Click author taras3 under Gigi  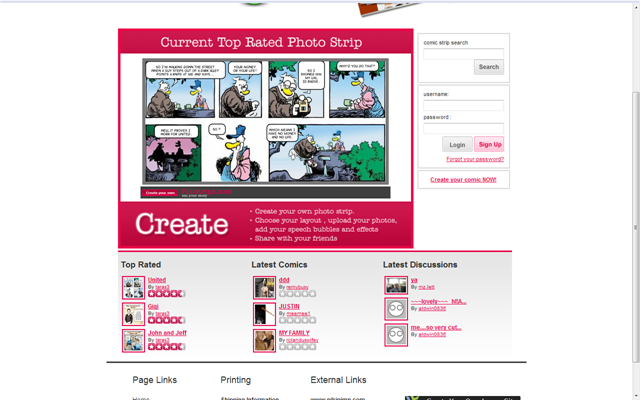(162, 313)
